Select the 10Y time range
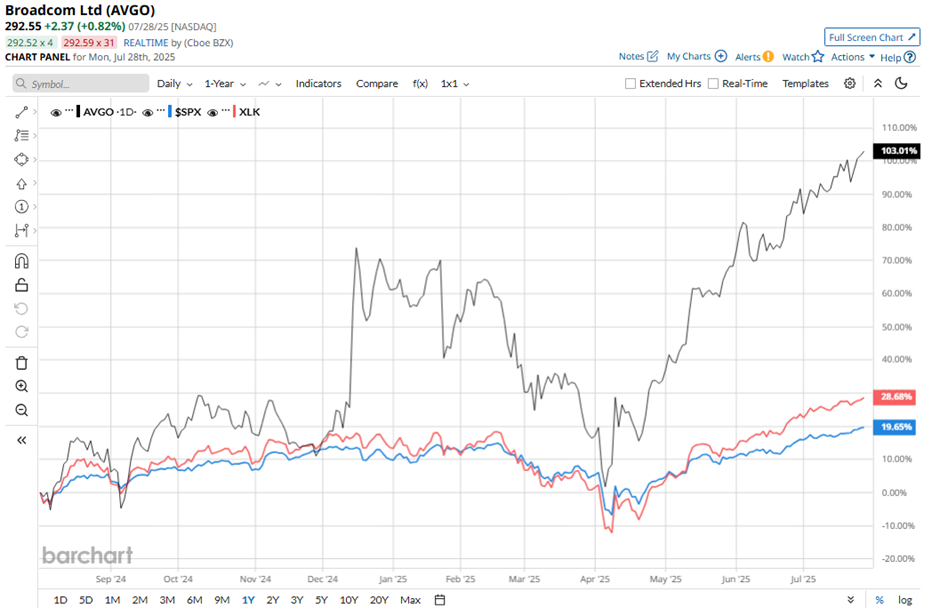Screen dimensions: 940x608 click(349, 600)
